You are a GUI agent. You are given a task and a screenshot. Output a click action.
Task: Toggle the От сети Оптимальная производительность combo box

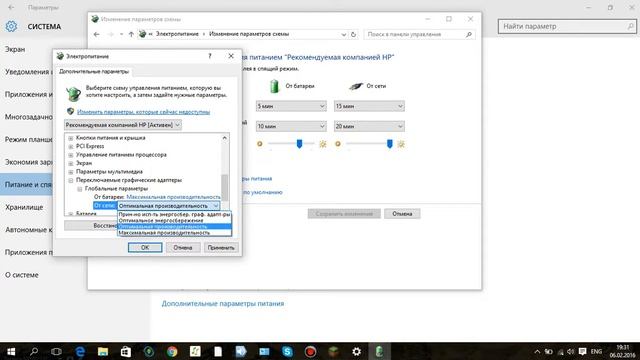(169, 206)
